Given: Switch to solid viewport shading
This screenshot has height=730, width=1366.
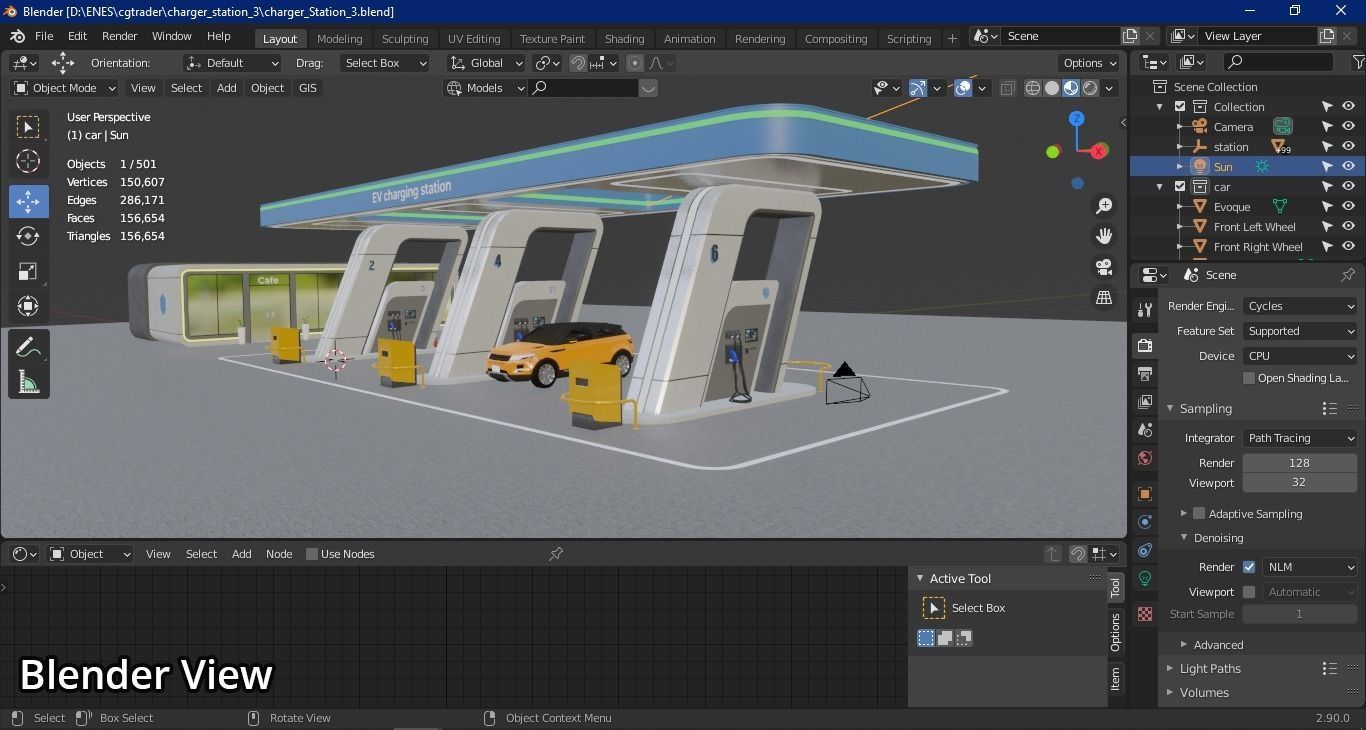Looking at the screenshot, I should click(x=1052, y=88).
